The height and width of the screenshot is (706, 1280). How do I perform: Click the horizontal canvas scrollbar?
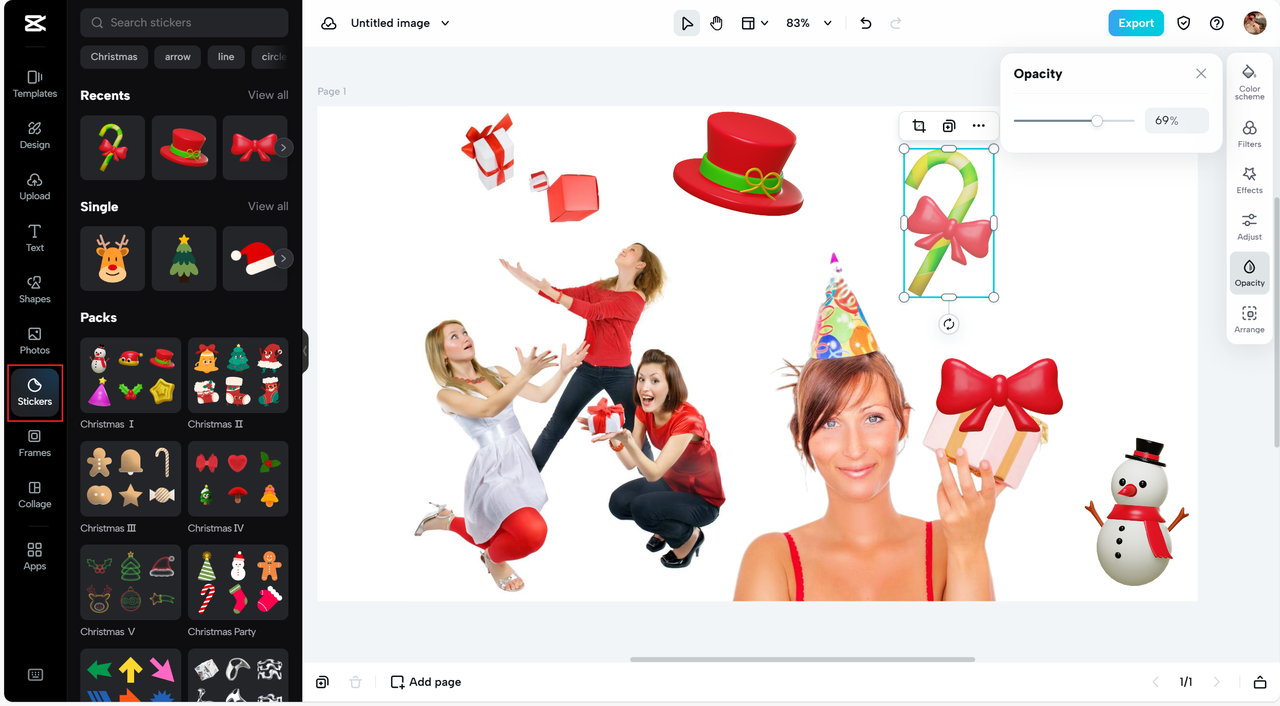point(802,660)
